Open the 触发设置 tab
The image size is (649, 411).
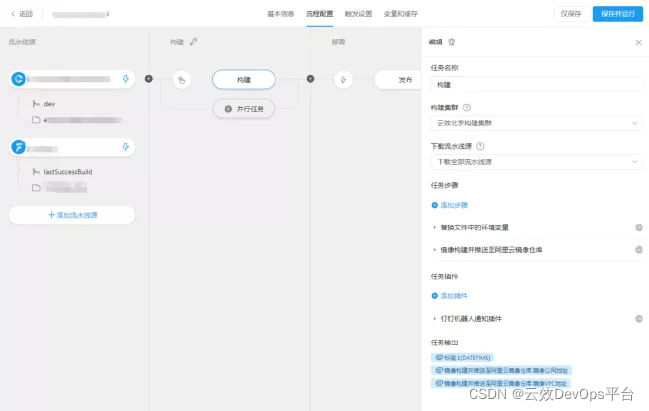click(358, 14)
